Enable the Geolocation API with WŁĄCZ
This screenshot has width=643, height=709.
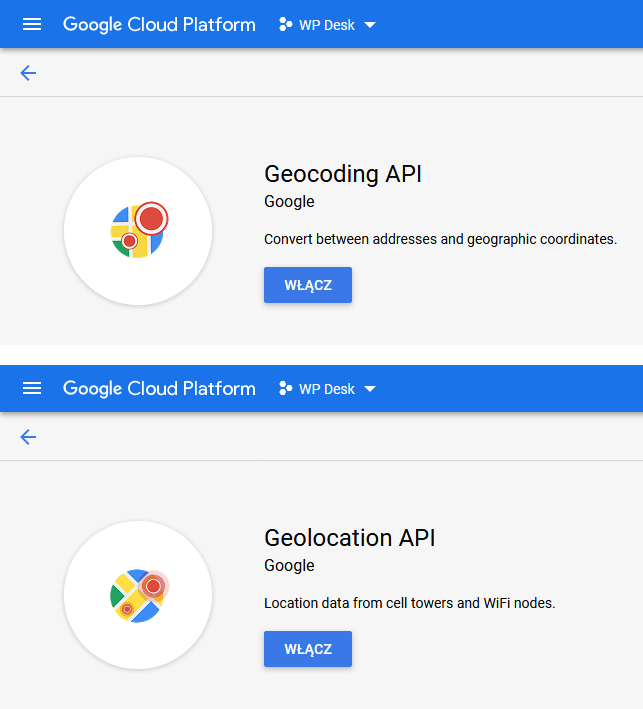tap(308, 649)
